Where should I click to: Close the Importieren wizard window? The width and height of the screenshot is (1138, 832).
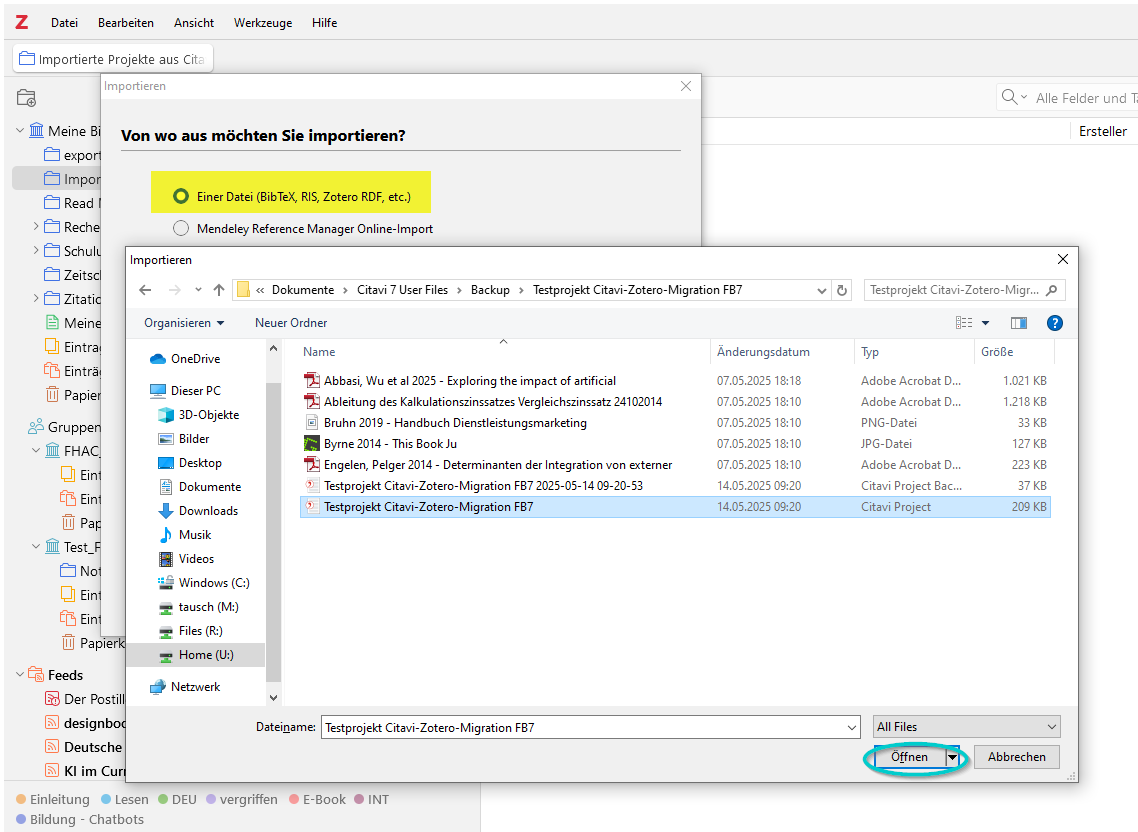(686, 86)
